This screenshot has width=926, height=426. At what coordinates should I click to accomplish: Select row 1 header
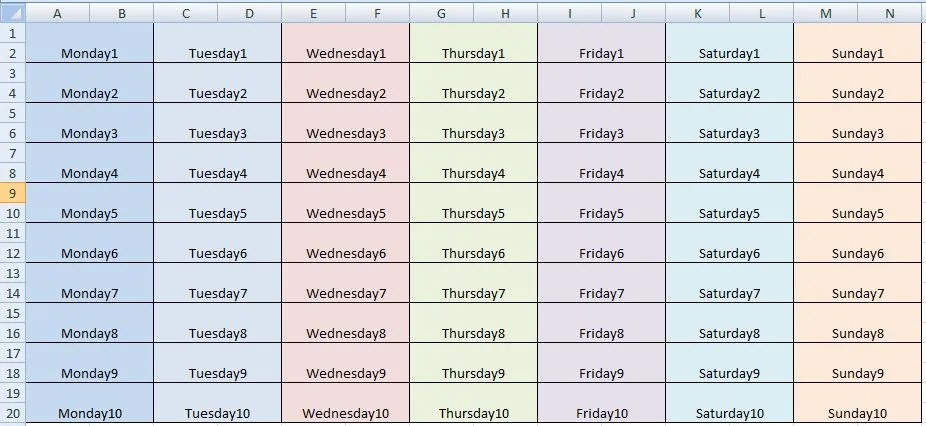(x=13, y=33)
